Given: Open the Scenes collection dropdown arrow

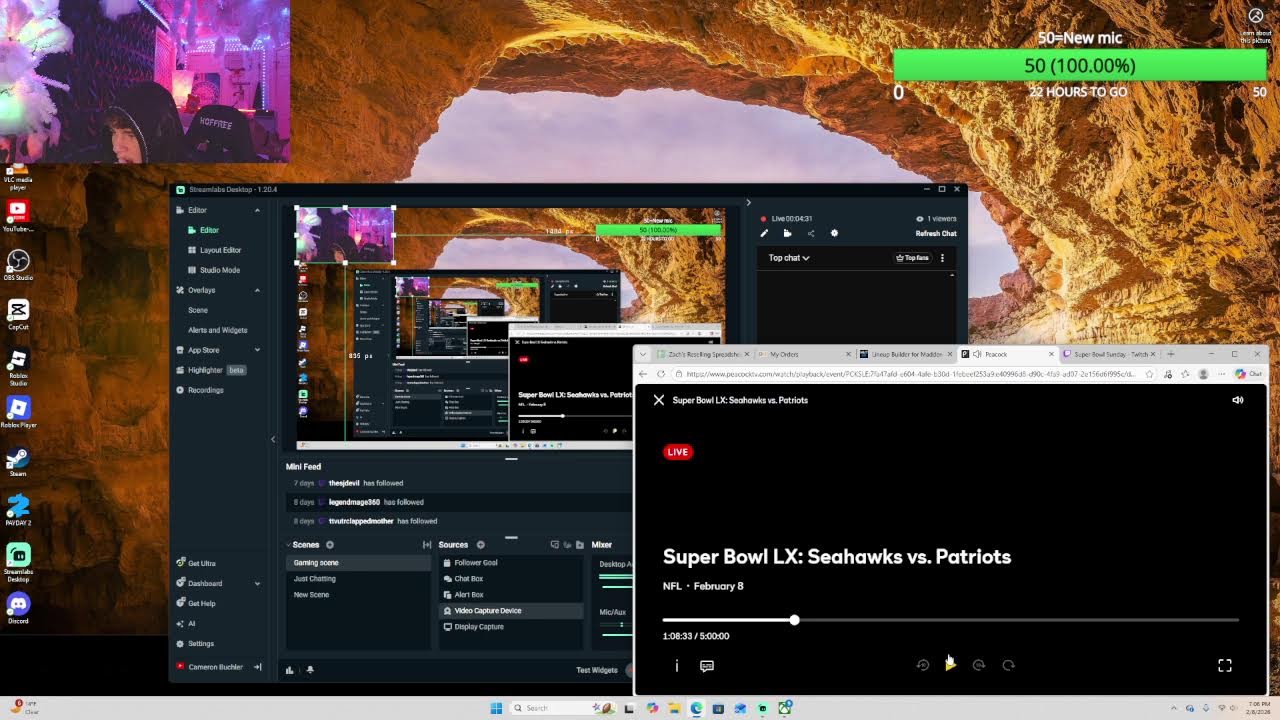Looking at the screenshot, I should click(x=287, y=545).
